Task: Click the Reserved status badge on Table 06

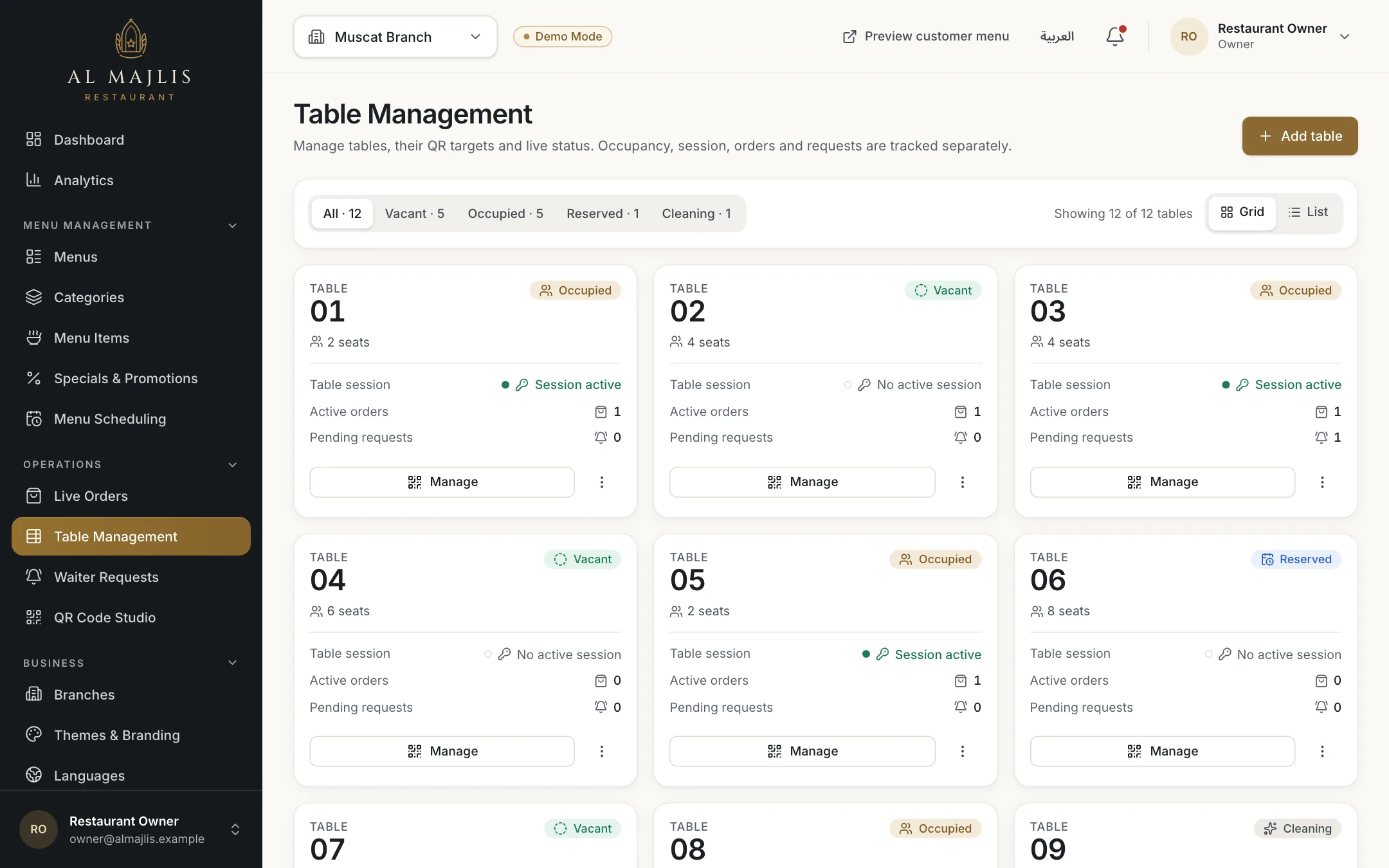Action: pyautogui.click(x=1296, y=559)
